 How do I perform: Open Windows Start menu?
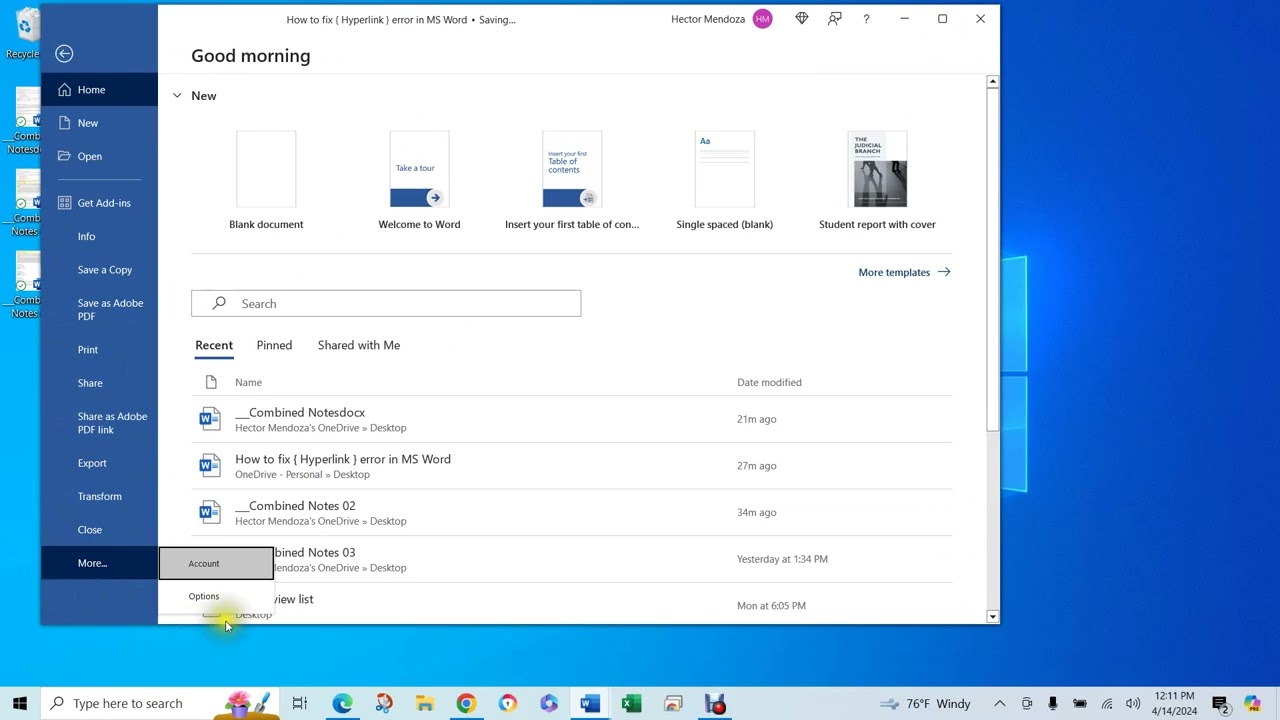click(x=20, y=703)
